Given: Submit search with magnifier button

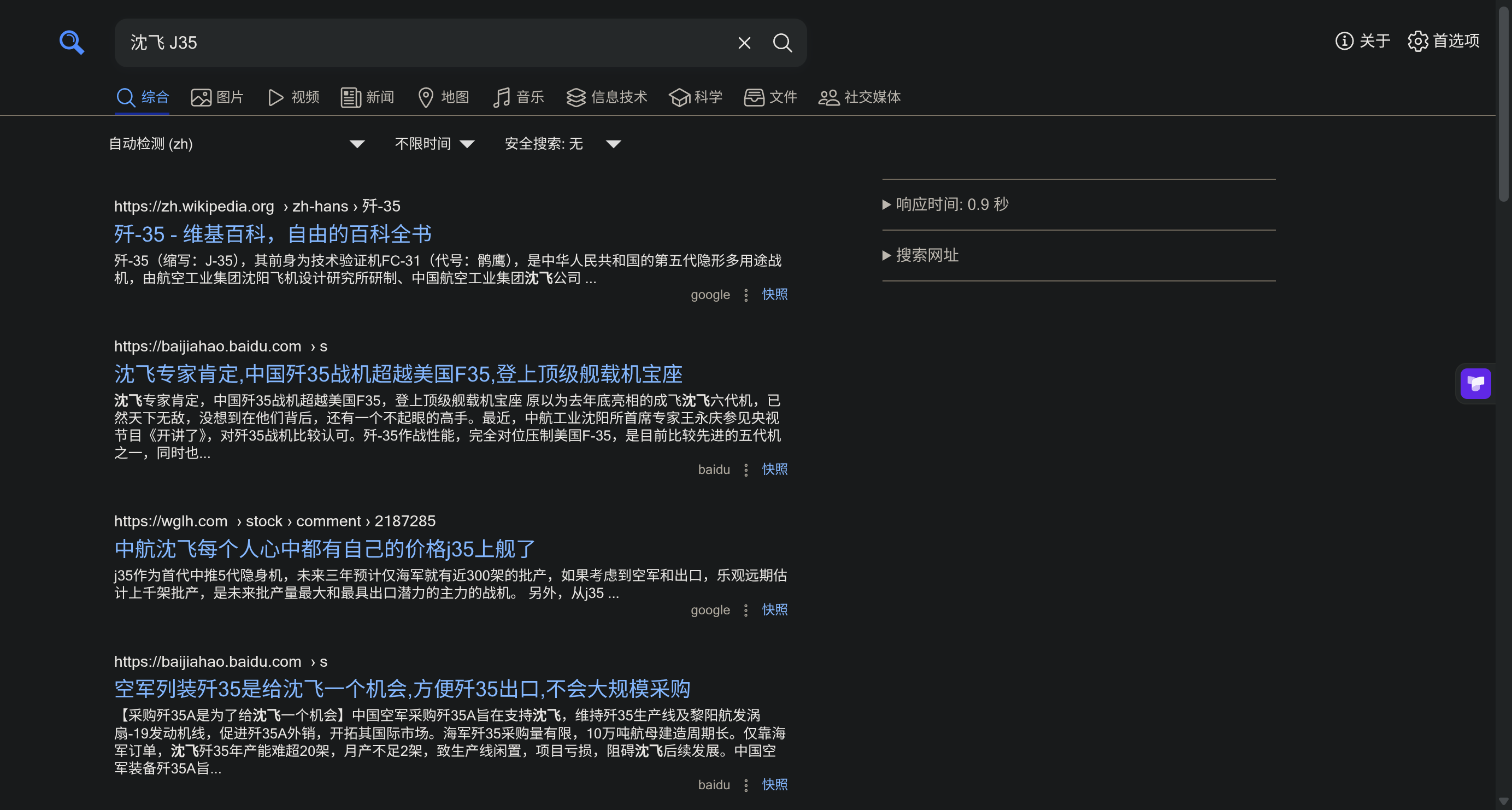Looking at the screenshot, I should [x=782, y=43].
